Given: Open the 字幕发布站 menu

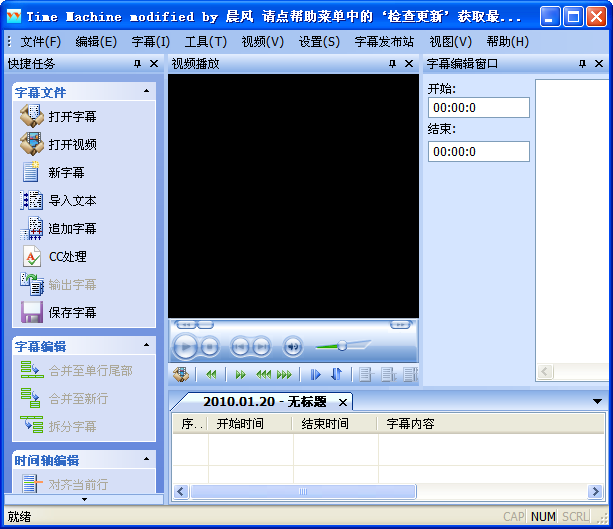Looking at the screenshot, I should 384,41.
